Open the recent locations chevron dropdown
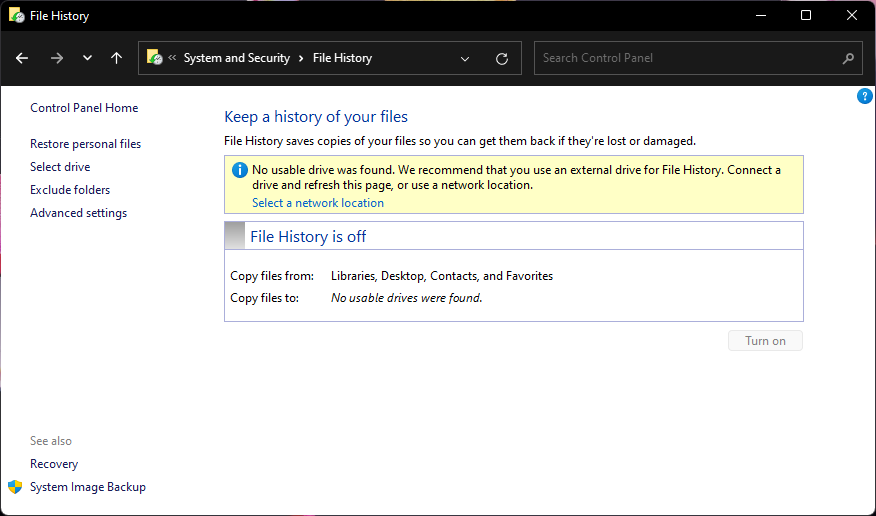 pyautogui.click(x=87, y=58)
